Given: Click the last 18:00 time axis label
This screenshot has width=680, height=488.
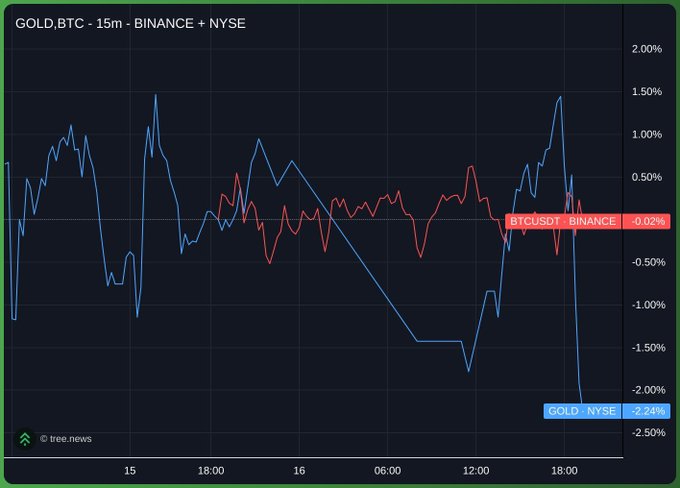Looking at the screenshot, I should (564, 471).
